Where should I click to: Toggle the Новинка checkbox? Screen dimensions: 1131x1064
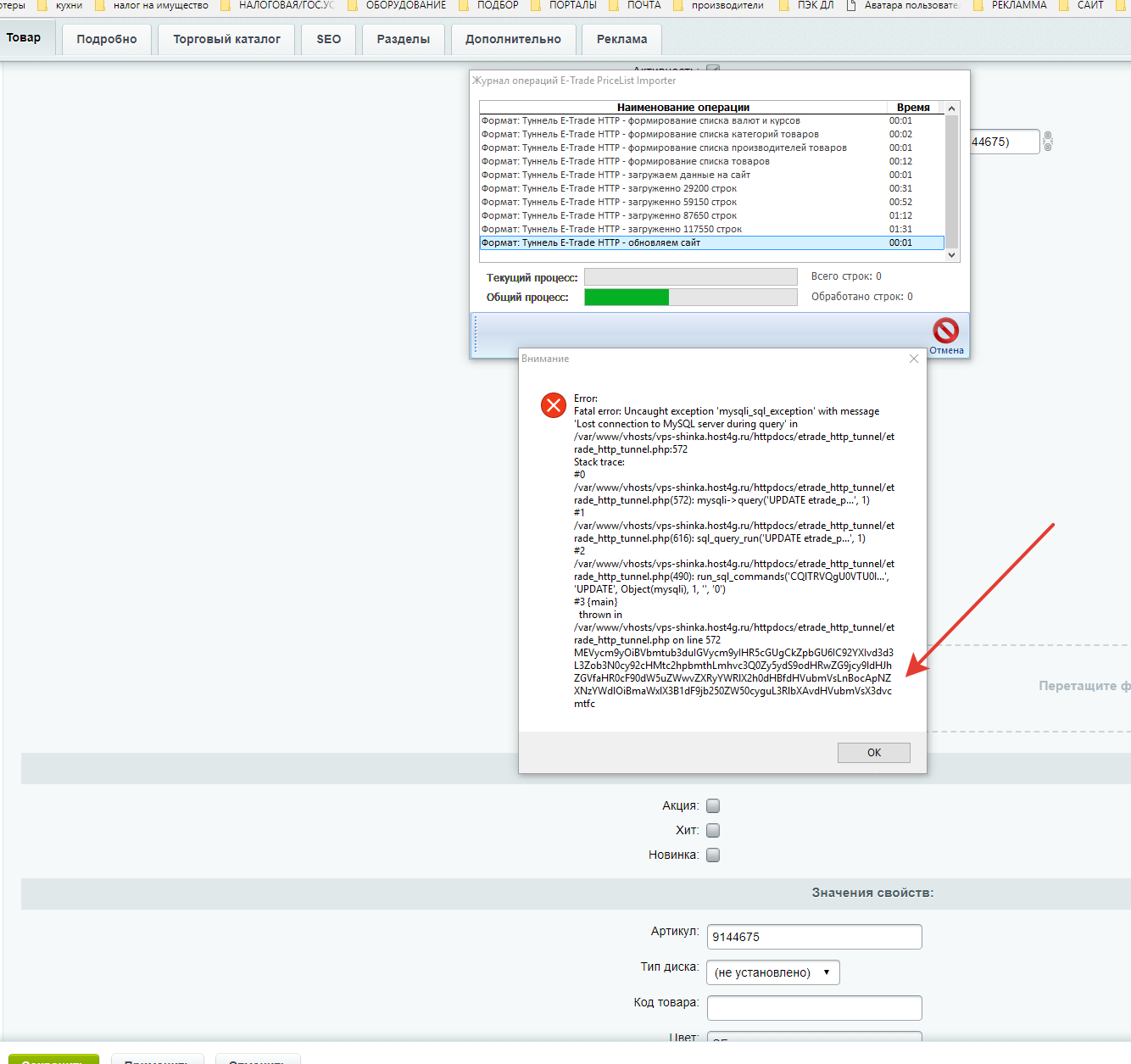(x=713, y=855)
